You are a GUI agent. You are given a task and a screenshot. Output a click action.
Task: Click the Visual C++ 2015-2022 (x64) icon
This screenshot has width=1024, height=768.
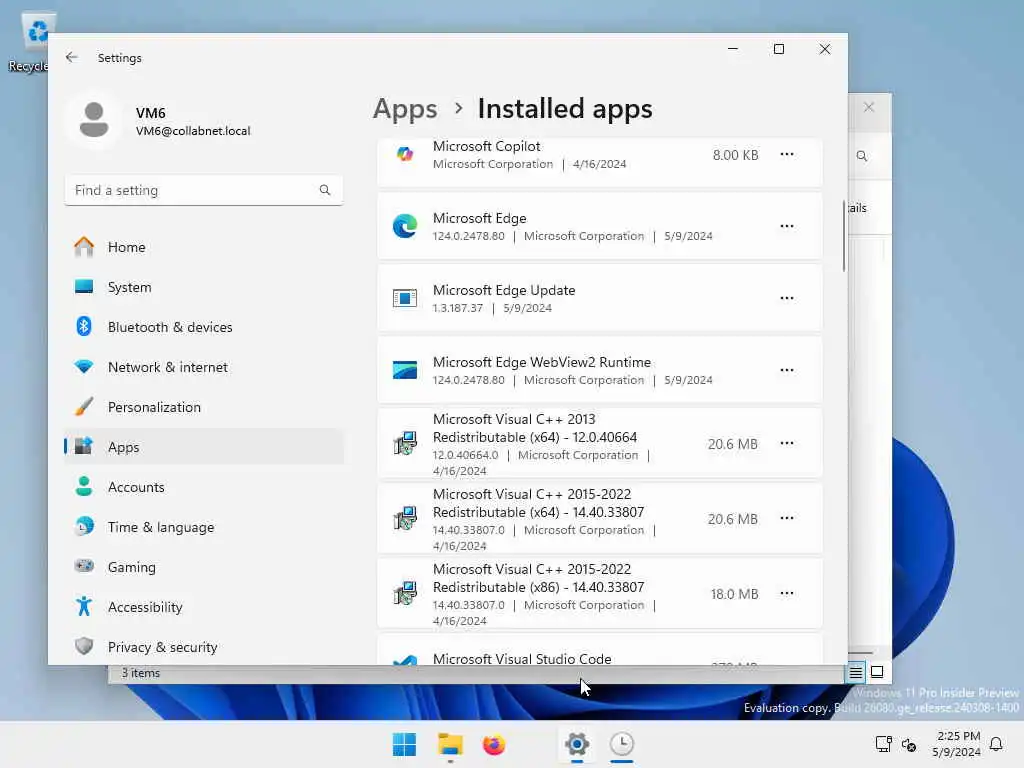(405, 519)
